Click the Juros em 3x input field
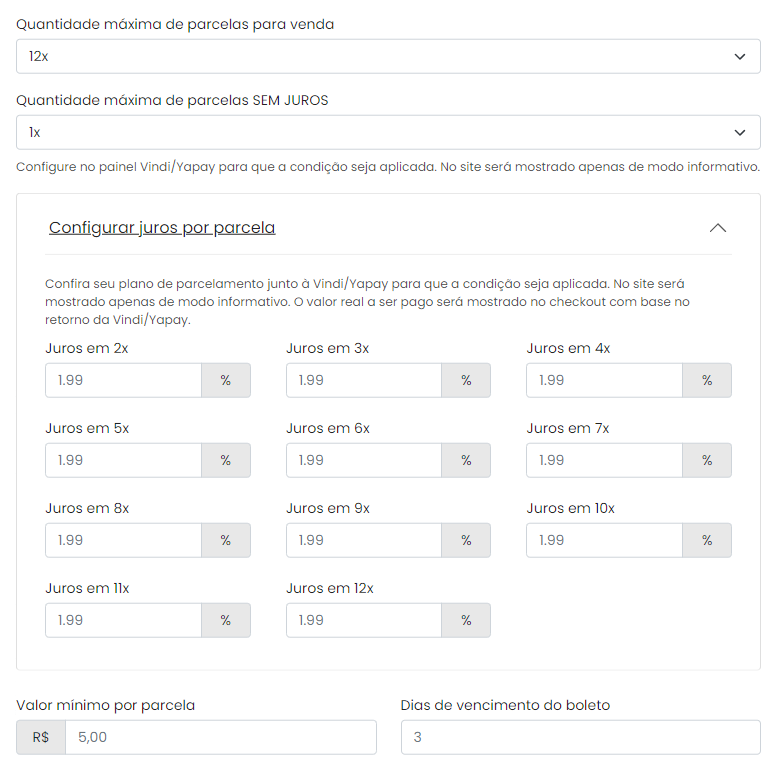Screen dimensions: 773x771 (x=364, y=380)
